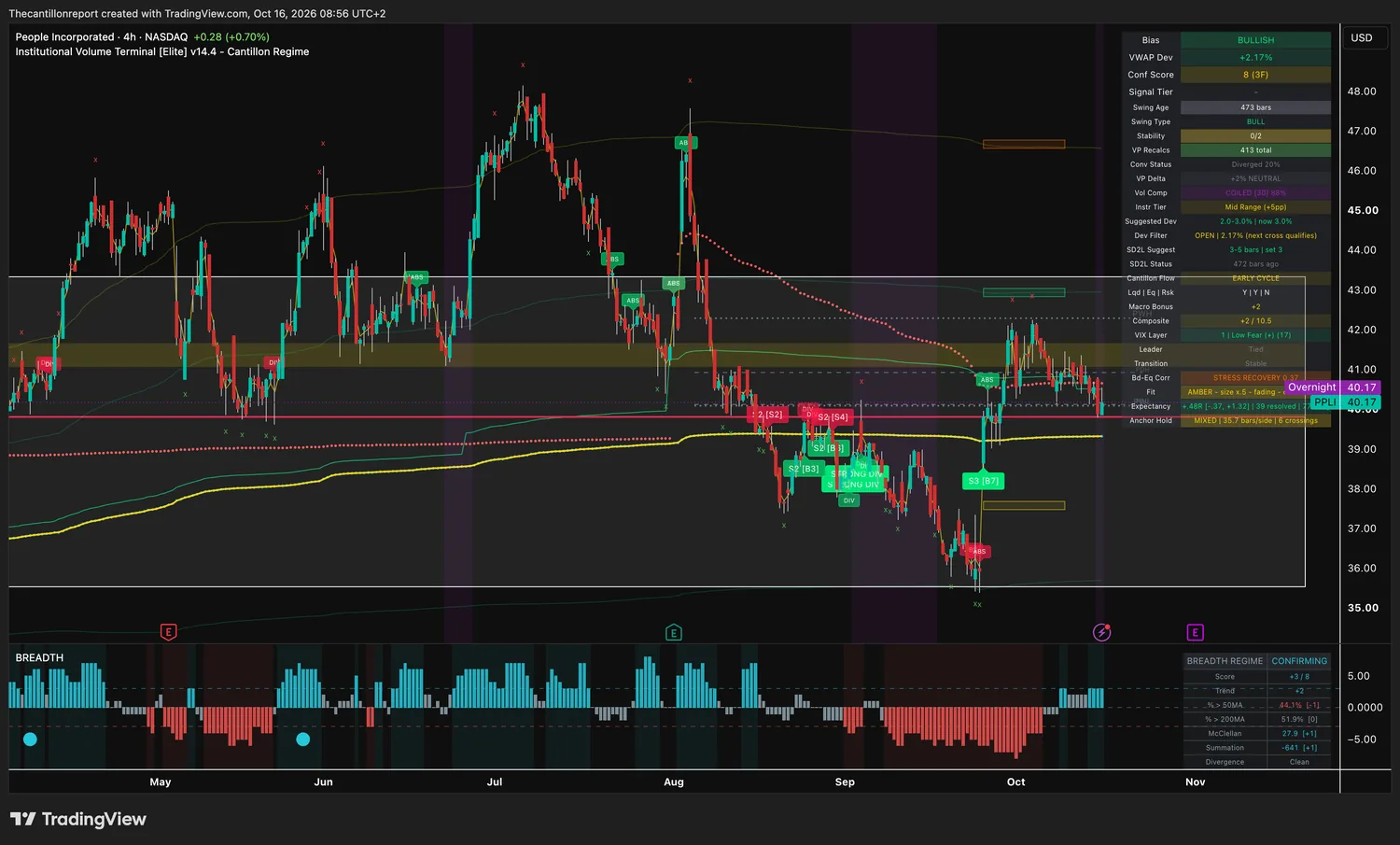Click the ABS label above the S3 [B7] signal

tap(987, 379)
